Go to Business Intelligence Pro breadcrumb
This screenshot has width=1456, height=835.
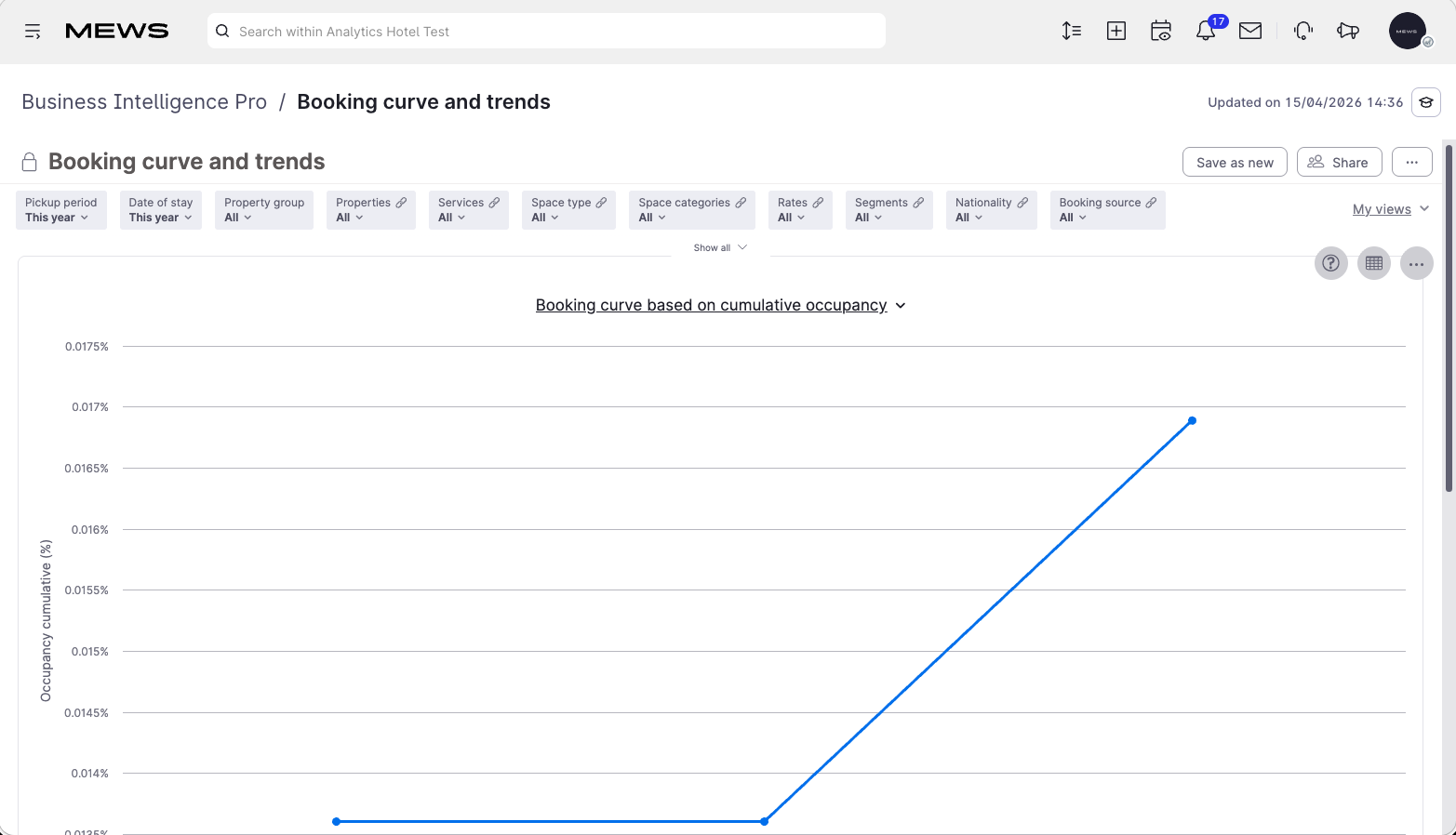coord(144,102)
